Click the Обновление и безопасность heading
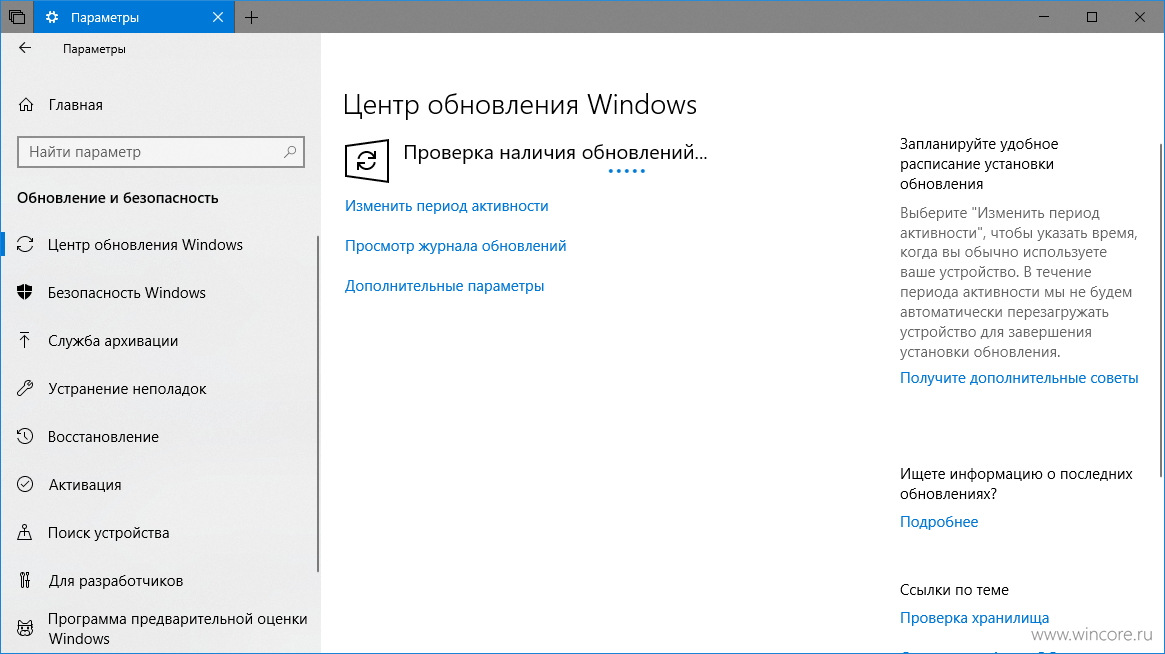This screenshot has width=1165, height=654. point(117,198)
